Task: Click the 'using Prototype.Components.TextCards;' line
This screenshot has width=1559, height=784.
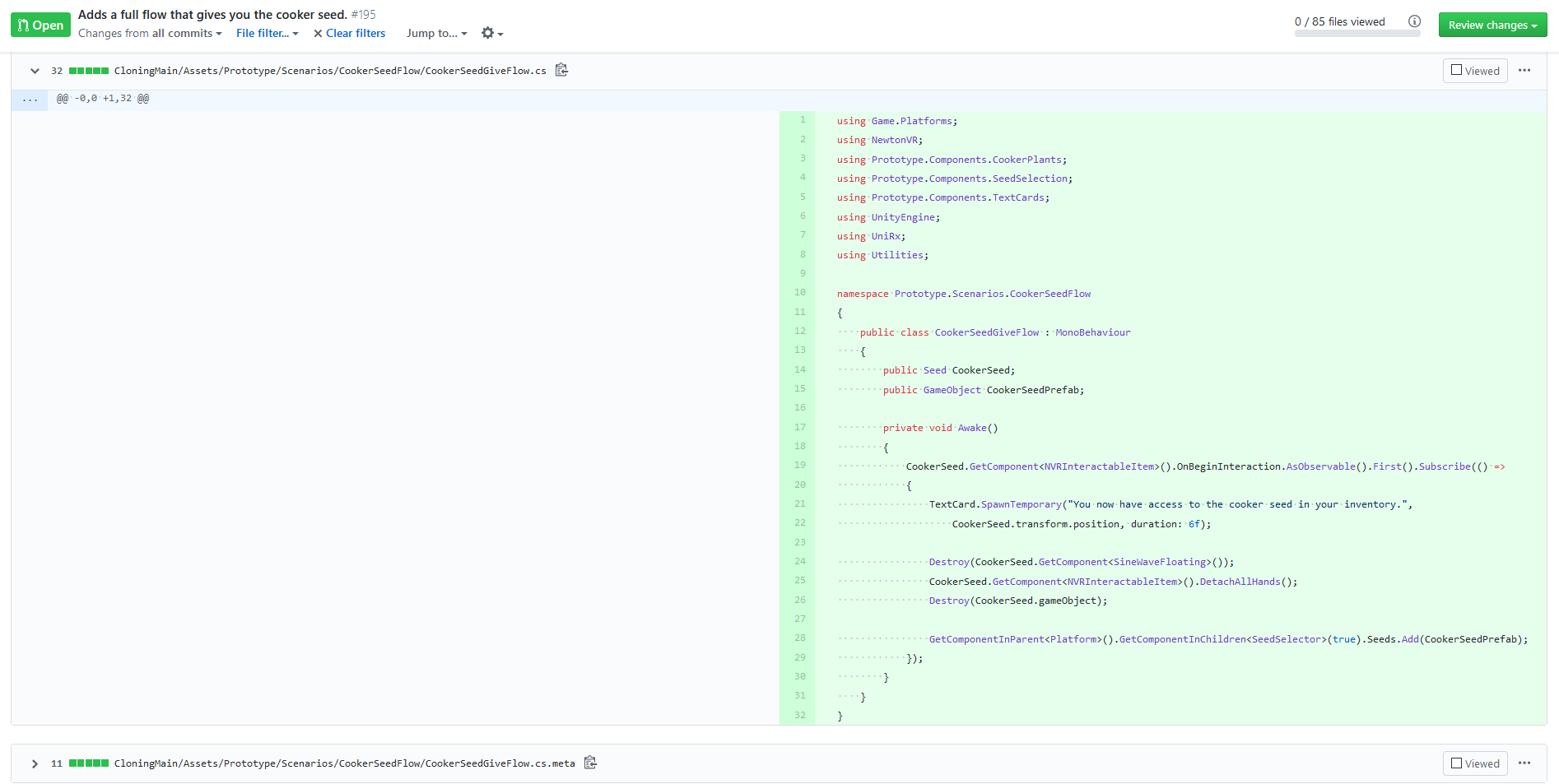Action: click(x=943, y=197)
